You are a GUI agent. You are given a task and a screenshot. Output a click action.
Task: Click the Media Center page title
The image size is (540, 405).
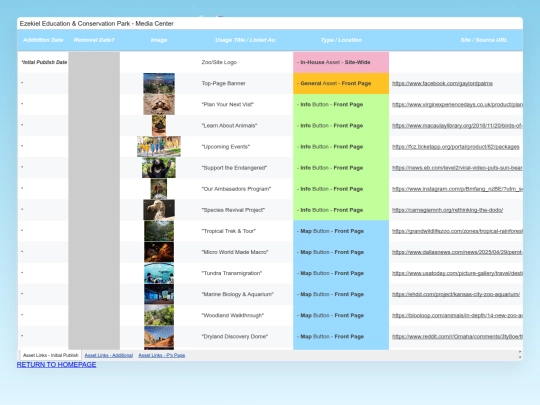tap(96, 24)
